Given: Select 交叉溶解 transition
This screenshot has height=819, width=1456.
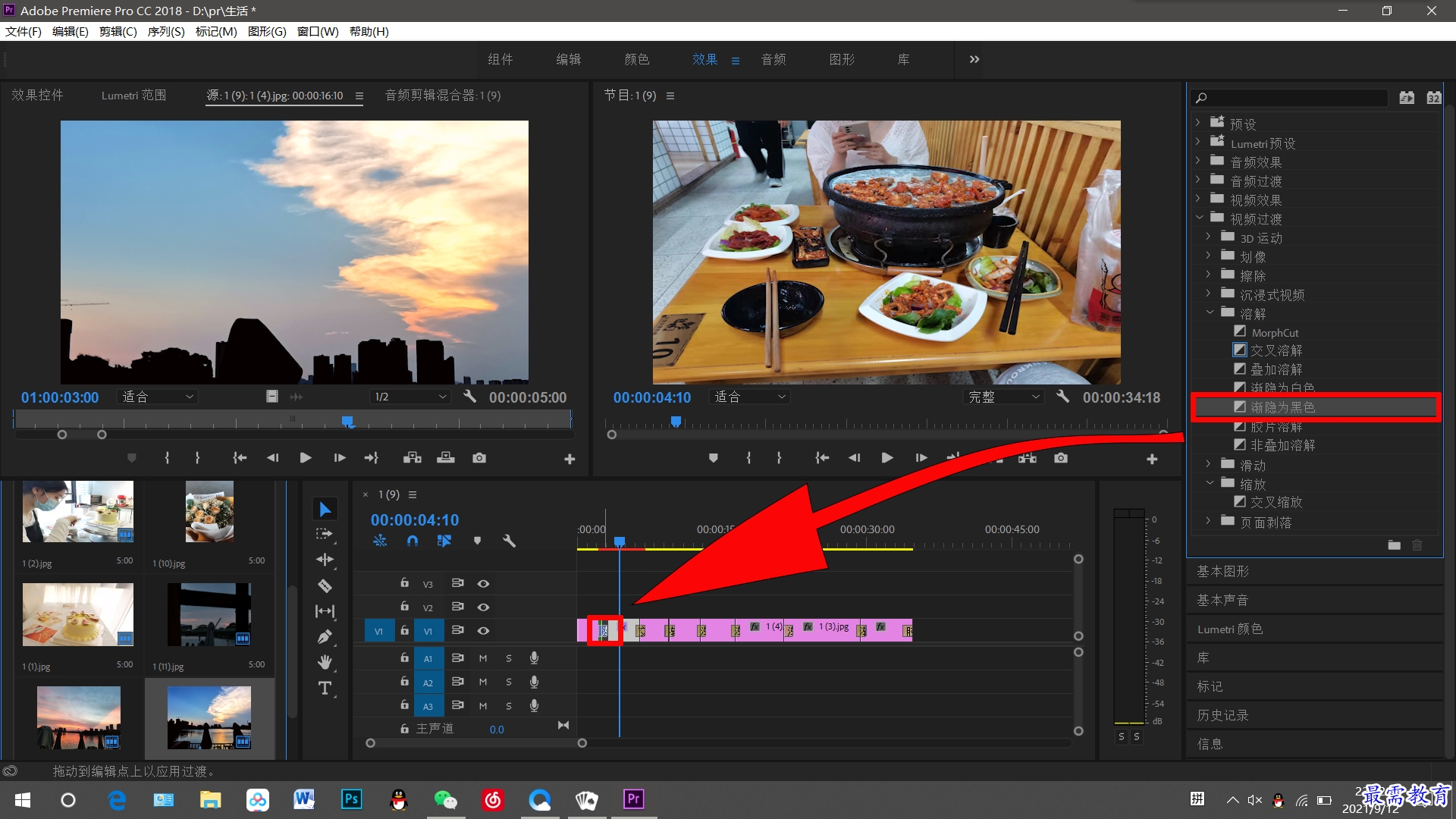Looking at the screenshot, I should [1276, 350].
